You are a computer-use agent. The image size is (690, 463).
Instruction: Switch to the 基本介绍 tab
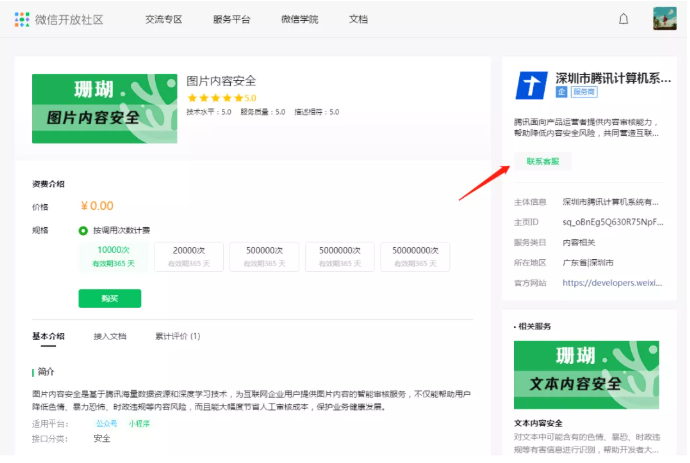48,336
